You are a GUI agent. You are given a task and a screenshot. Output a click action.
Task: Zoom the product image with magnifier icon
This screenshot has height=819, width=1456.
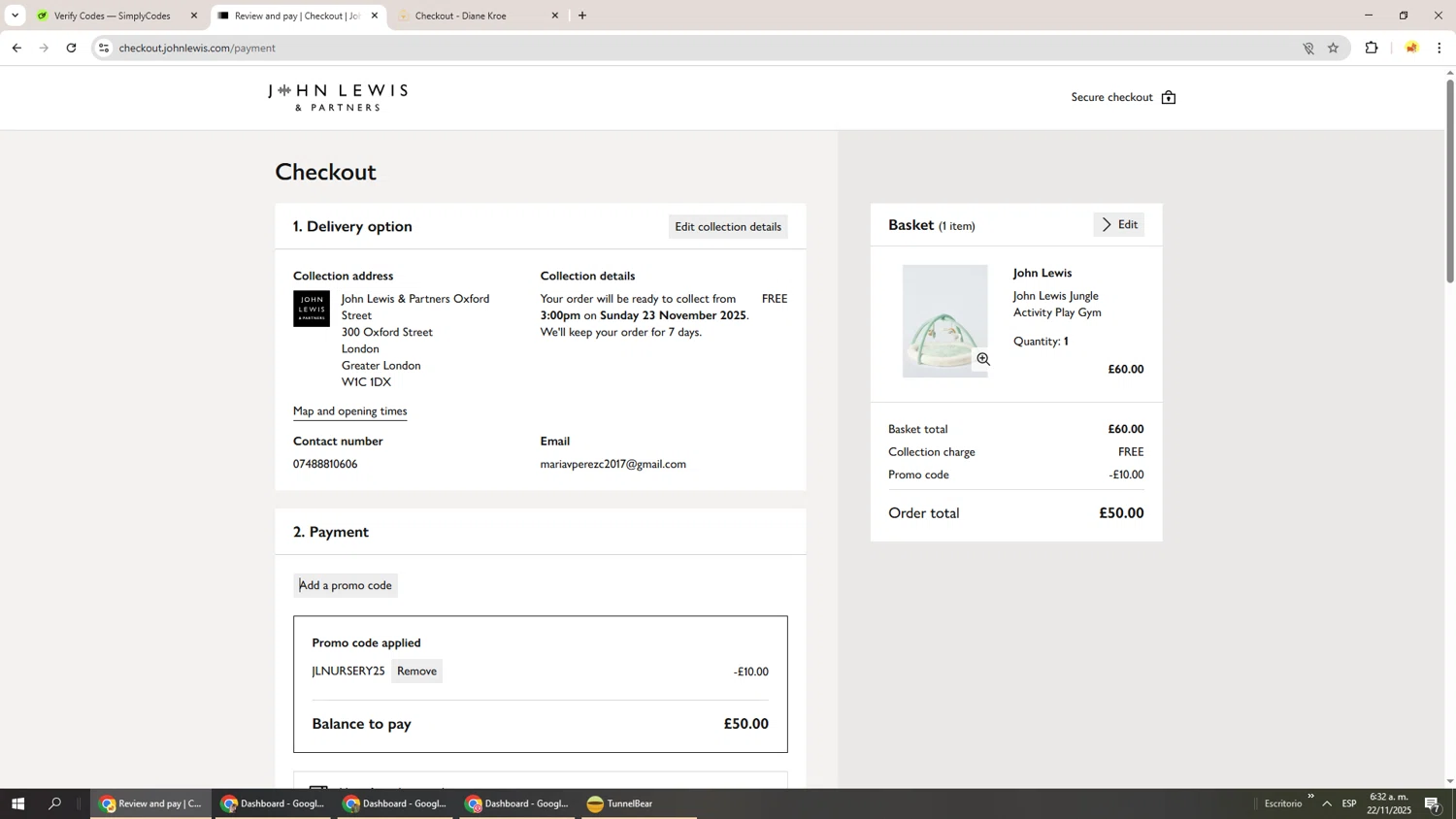(x=982, y=360)
